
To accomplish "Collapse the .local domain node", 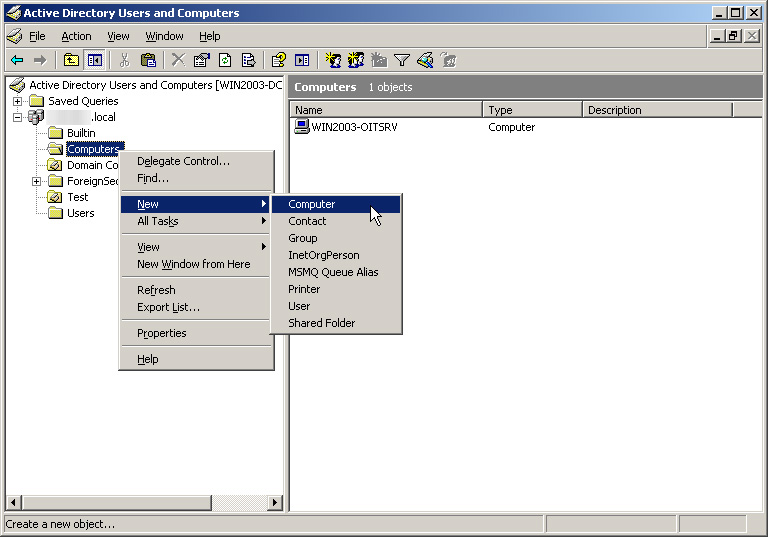I will (x=18, y=118).
